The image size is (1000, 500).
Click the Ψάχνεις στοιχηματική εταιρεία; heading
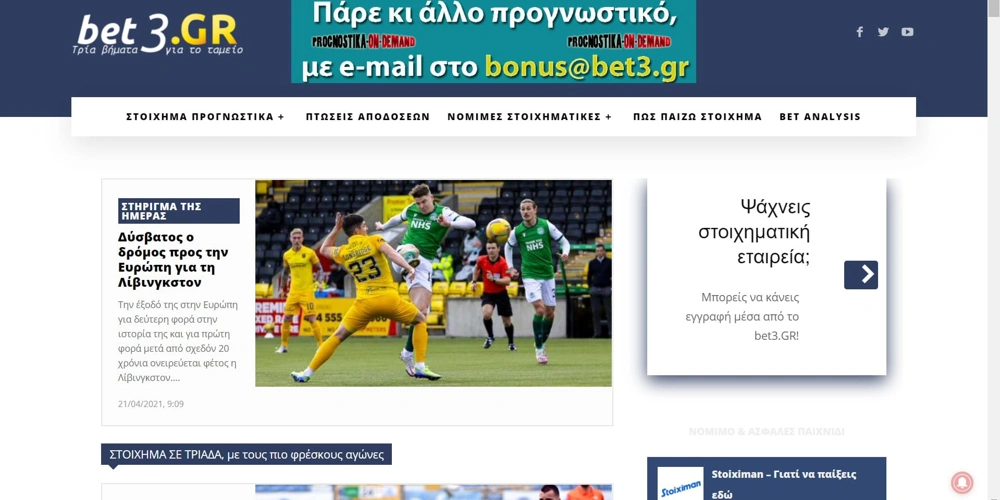tap(754, 232)
